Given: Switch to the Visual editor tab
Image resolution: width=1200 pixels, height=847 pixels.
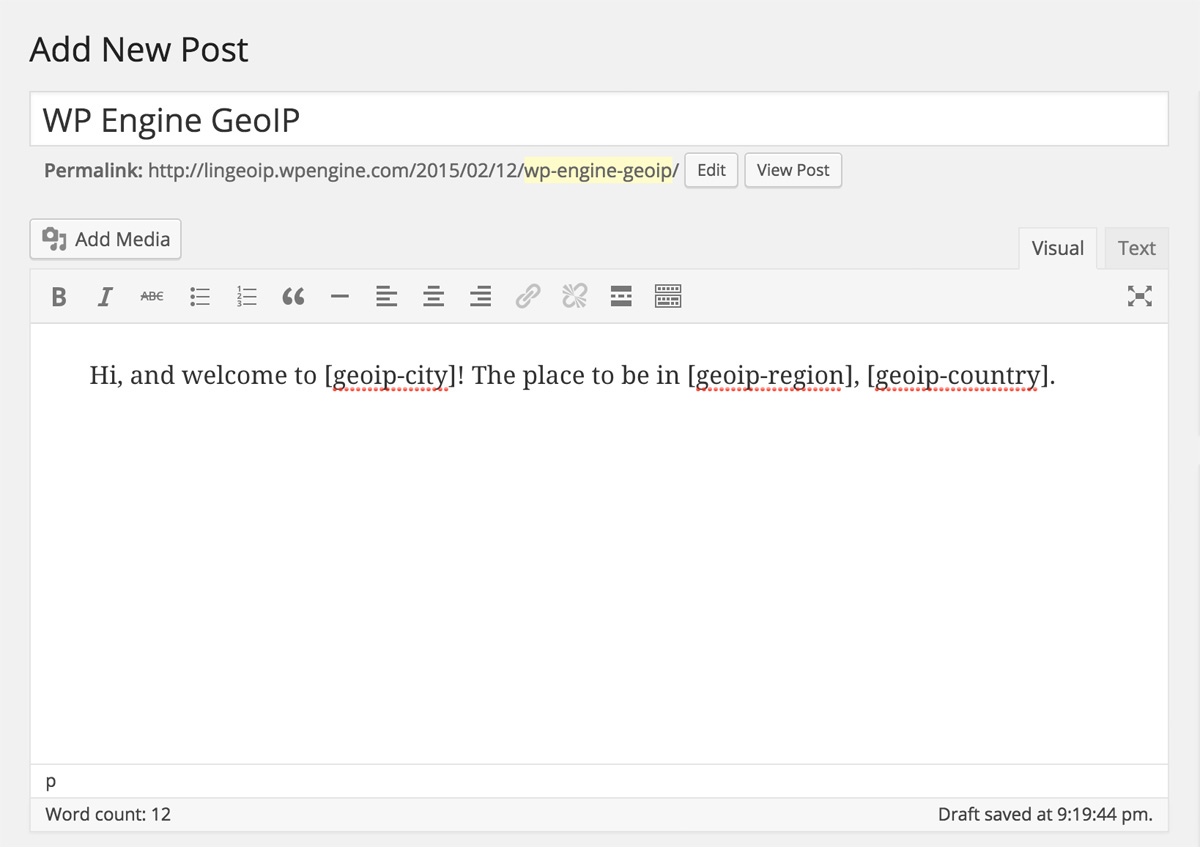Looking at the screenshot, I should tap(1058, 248).
